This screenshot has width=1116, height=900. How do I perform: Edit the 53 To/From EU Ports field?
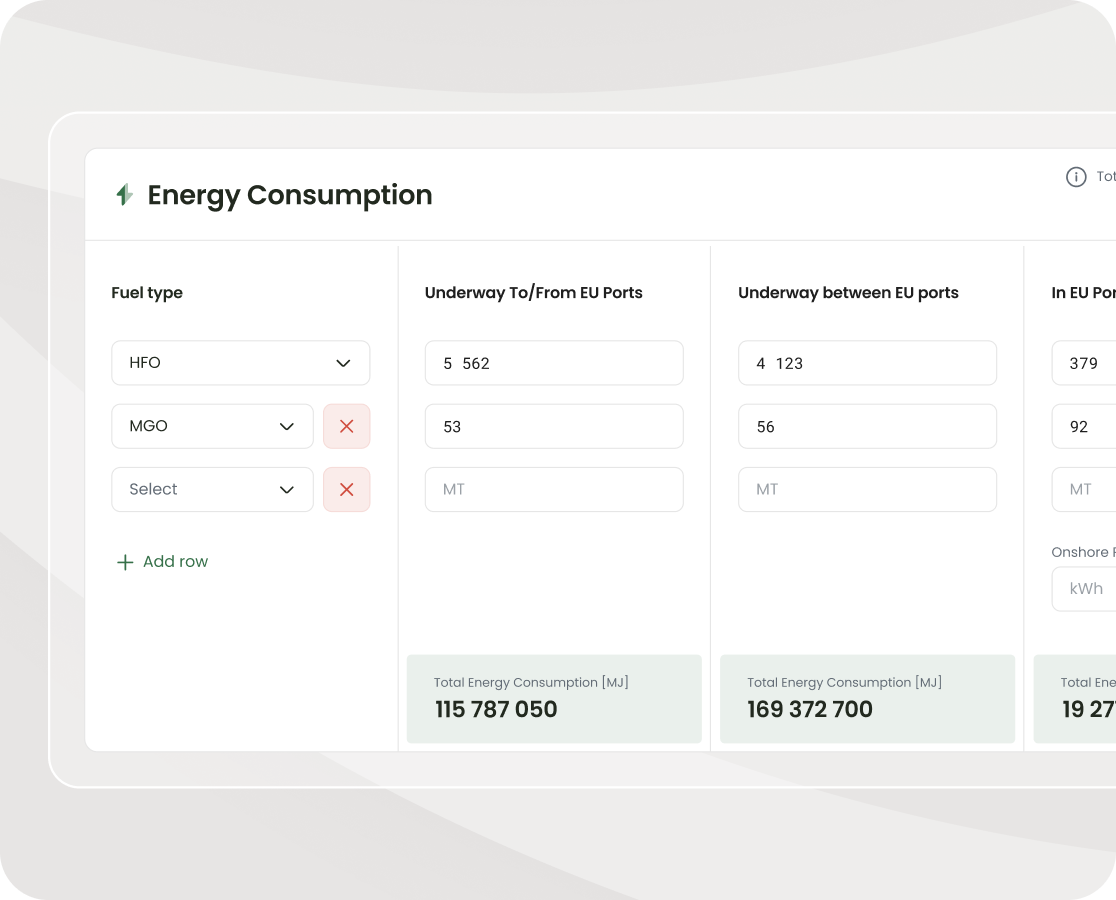[553, 426]
